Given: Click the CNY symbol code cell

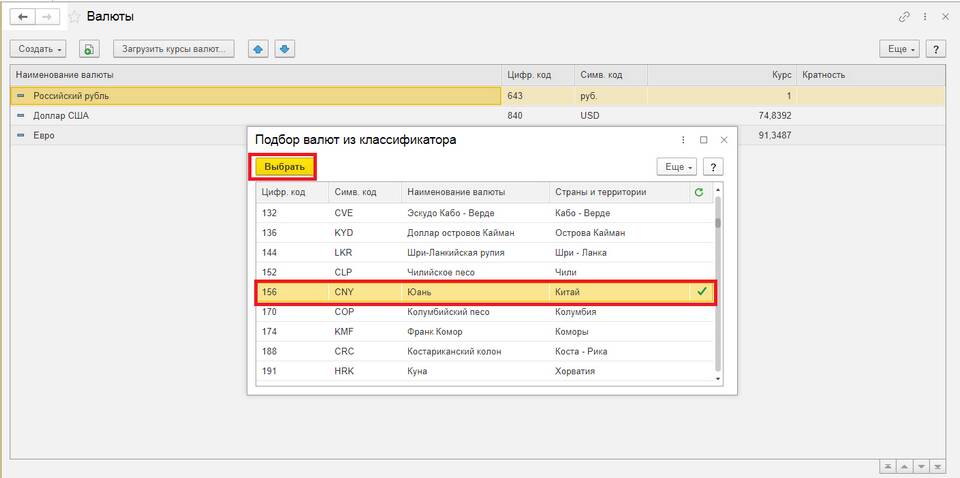Looking at the screenshot, I should pos(344,293).
